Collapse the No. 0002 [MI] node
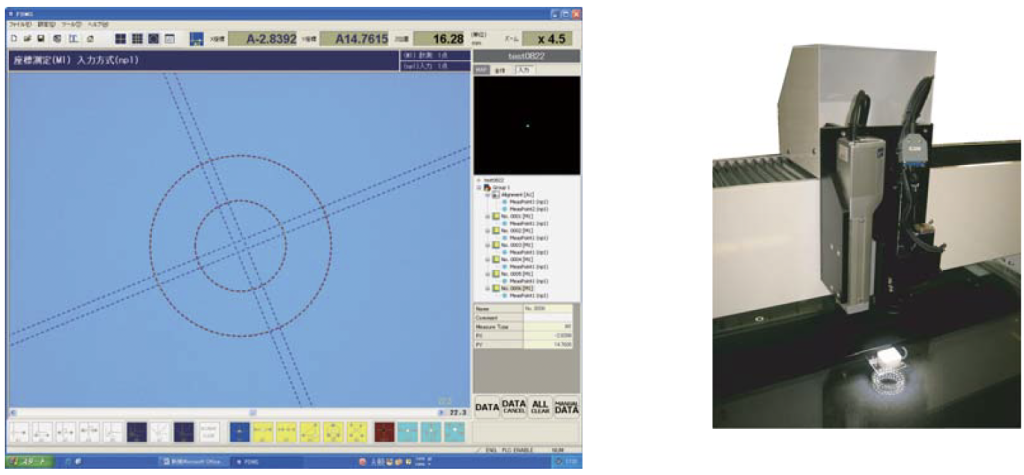Screen dimensions: 1024x475 click(x=488, y=231)
